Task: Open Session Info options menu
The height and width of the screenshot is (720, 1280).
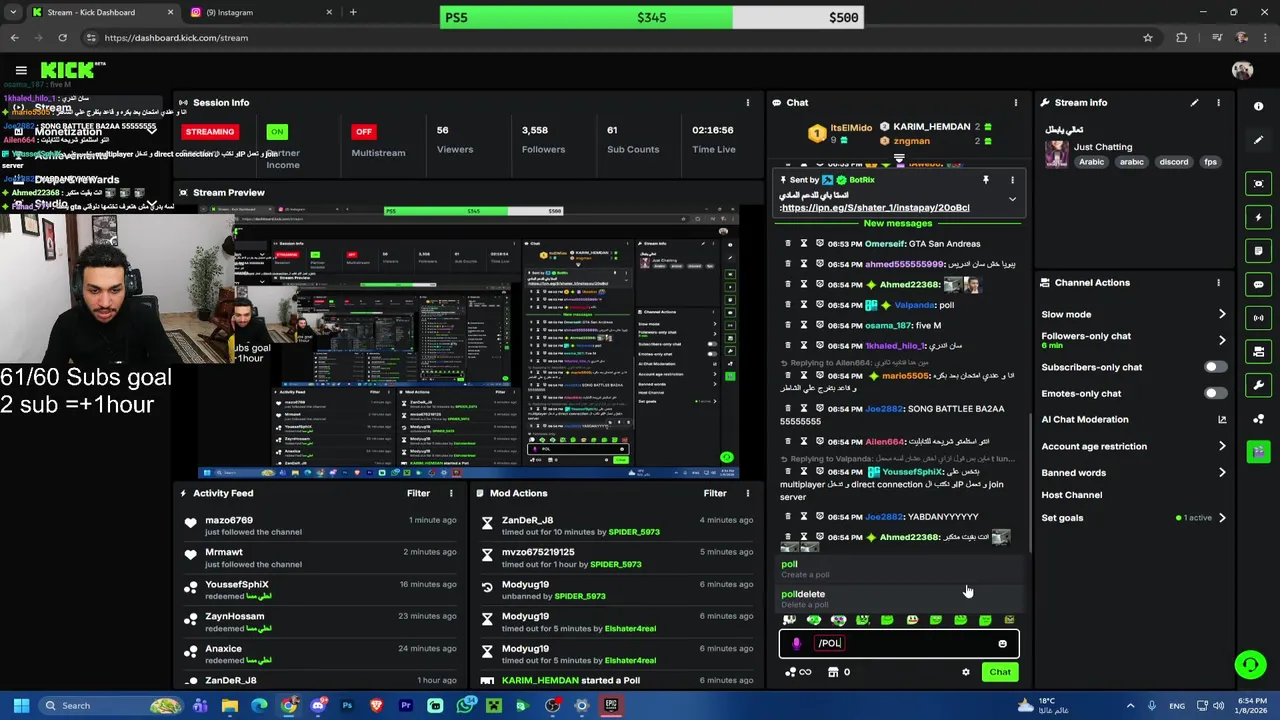Action: point(747,102)
